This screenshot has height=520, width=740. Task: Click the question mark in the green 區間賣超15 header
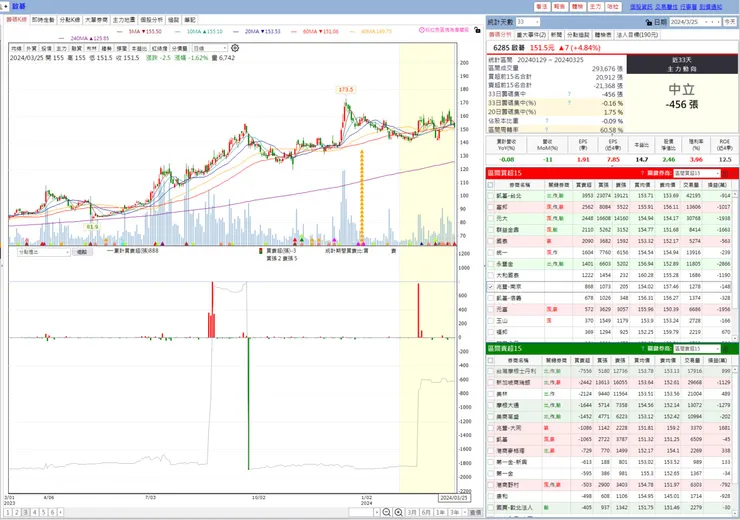pos(642,348)
